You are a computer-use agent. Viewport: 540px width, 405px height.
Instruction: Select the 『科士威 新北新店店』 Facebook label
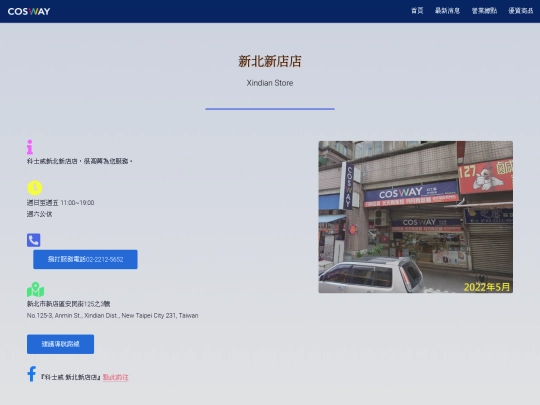point(71,377)
